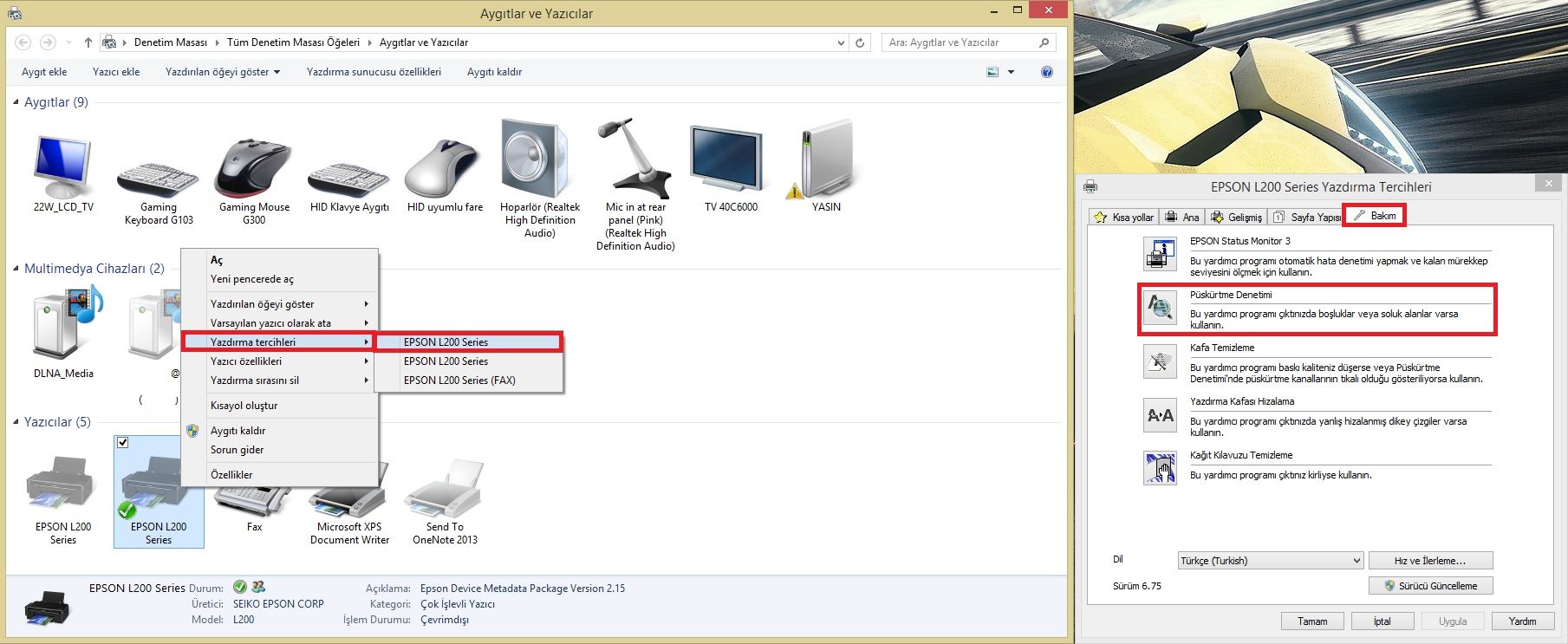Click the change view icon in the toolbar
1568x644 pixels.
pos(992,72)
